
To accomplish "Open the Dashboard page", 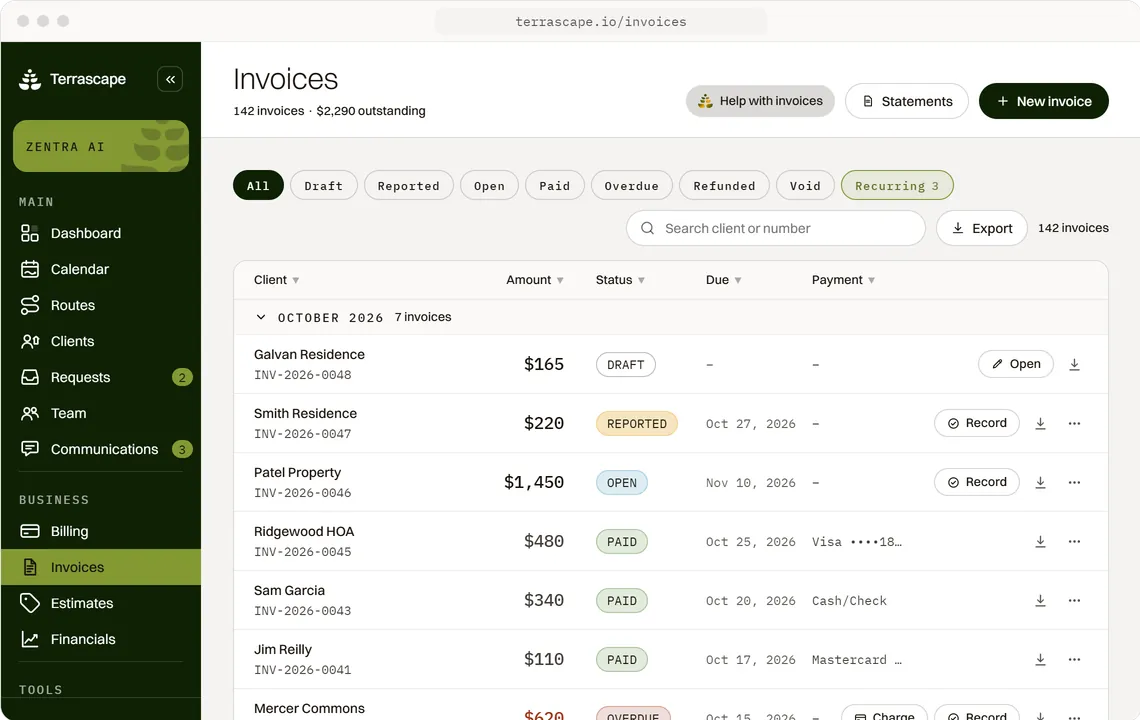I will 101,233.
